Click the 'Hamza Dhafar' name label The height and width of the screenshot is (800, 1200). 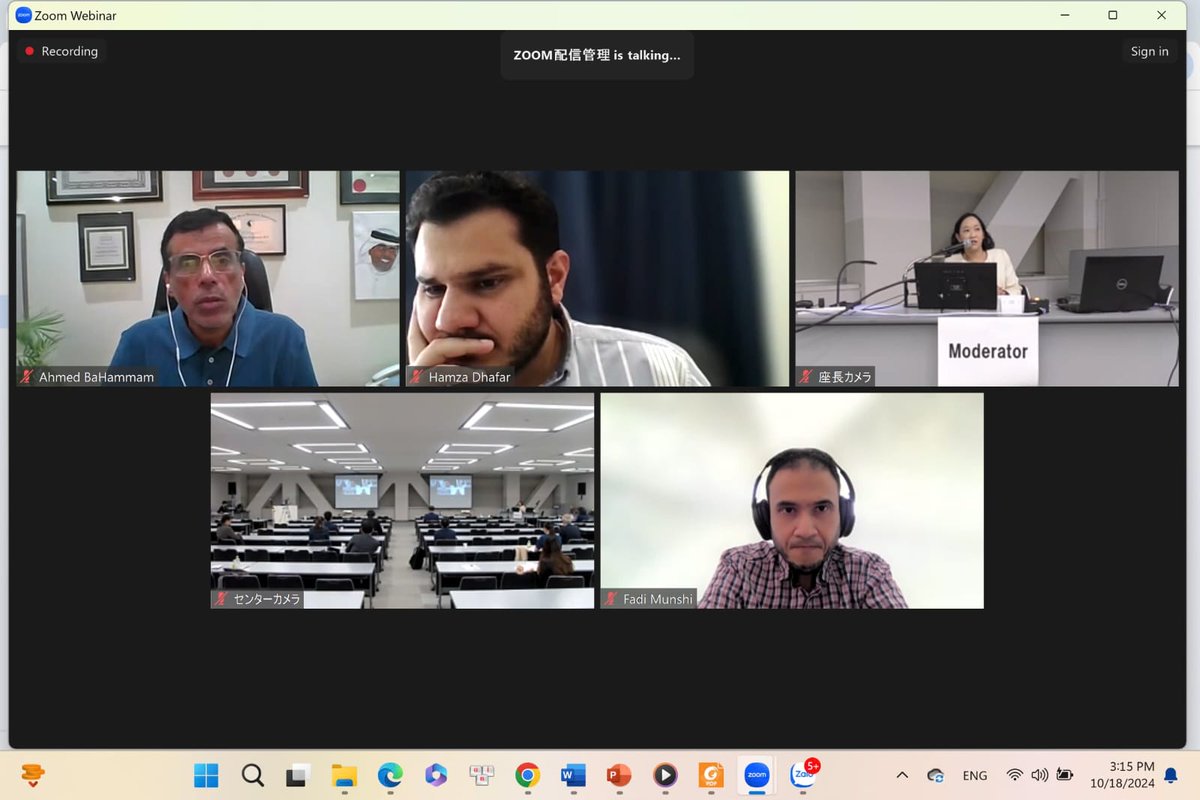click(x=469, y=377)
